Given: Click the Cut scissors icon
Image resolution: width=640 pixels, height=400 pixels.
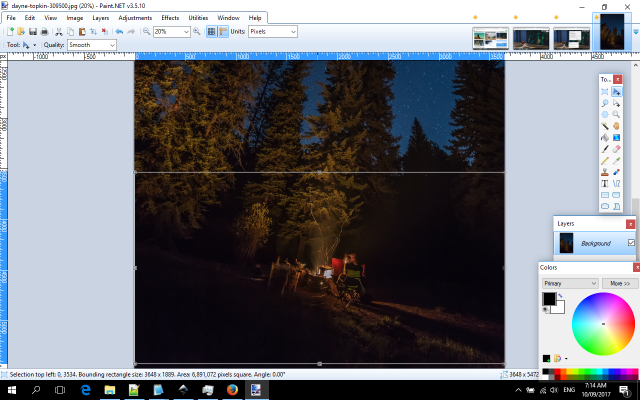Looking at the screenshot, I should 59,31.
